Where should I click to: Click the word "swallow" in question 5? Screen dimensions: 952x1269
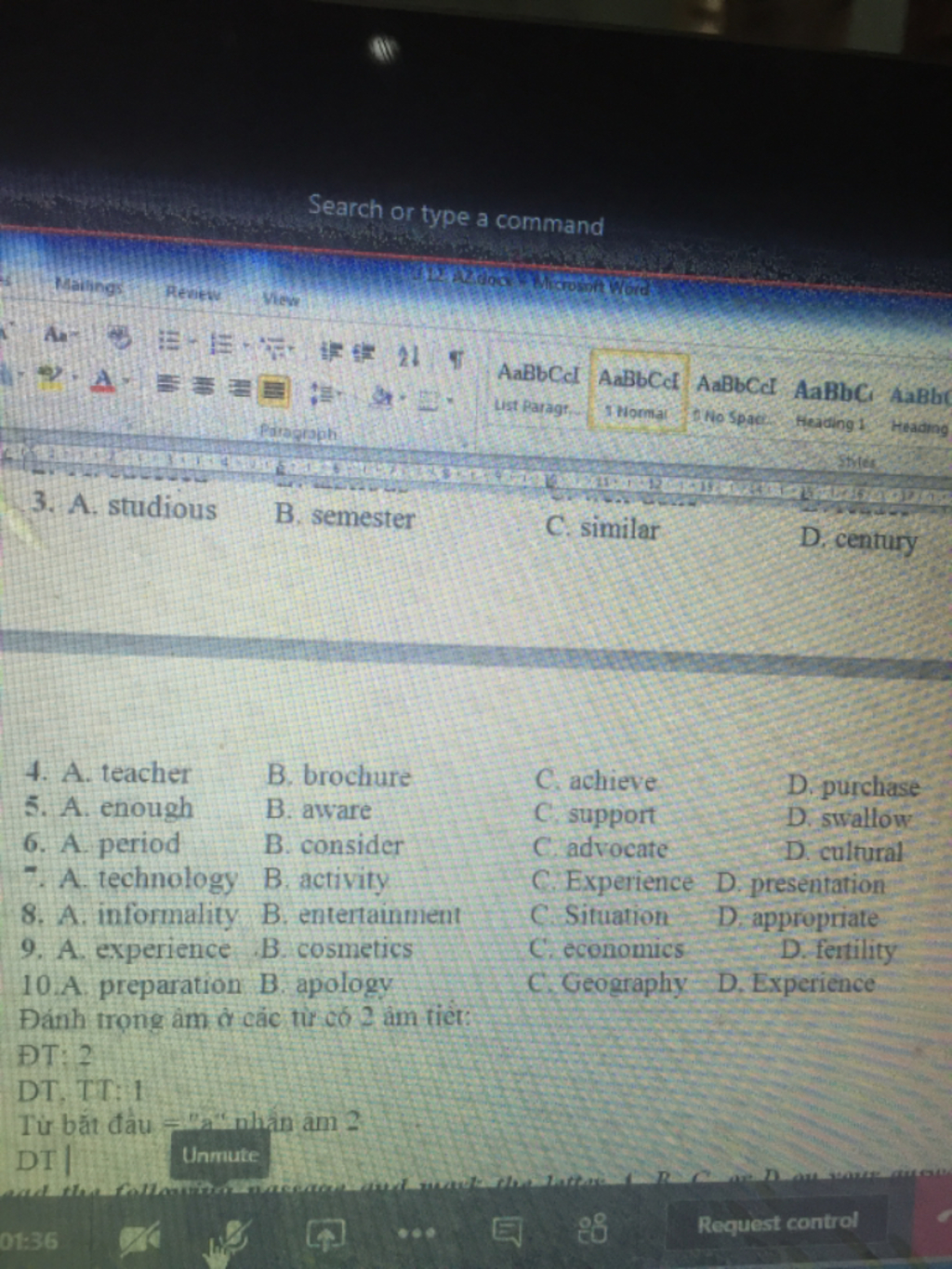pyautogui.click(x=866, y=819)
